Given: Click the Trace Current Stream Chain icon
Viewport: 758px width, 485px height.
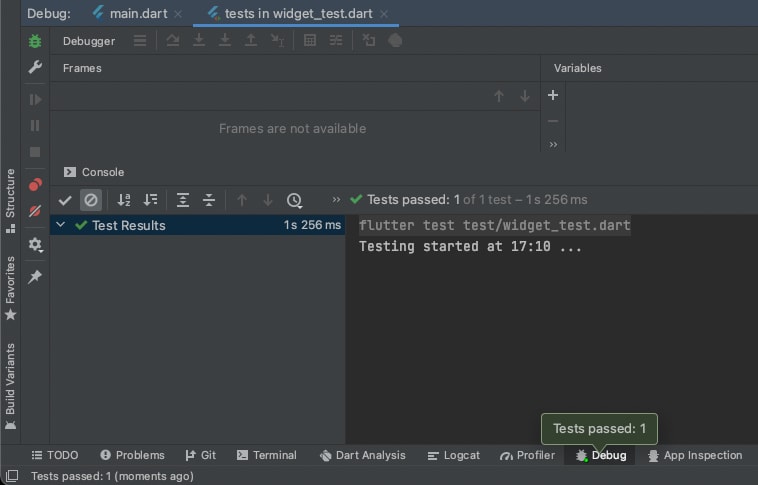Looking at the screenshot, I should point(335,41).
